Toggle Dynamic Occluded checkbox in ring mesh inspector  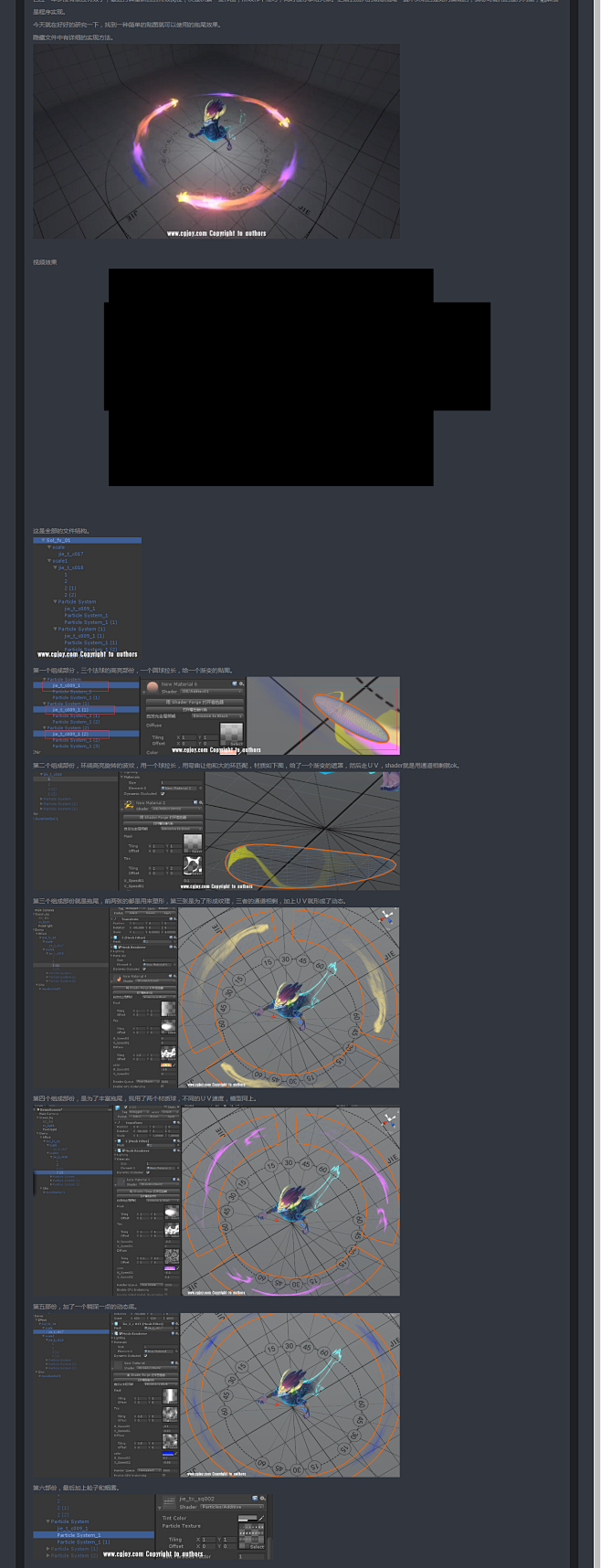pos(163,793)
